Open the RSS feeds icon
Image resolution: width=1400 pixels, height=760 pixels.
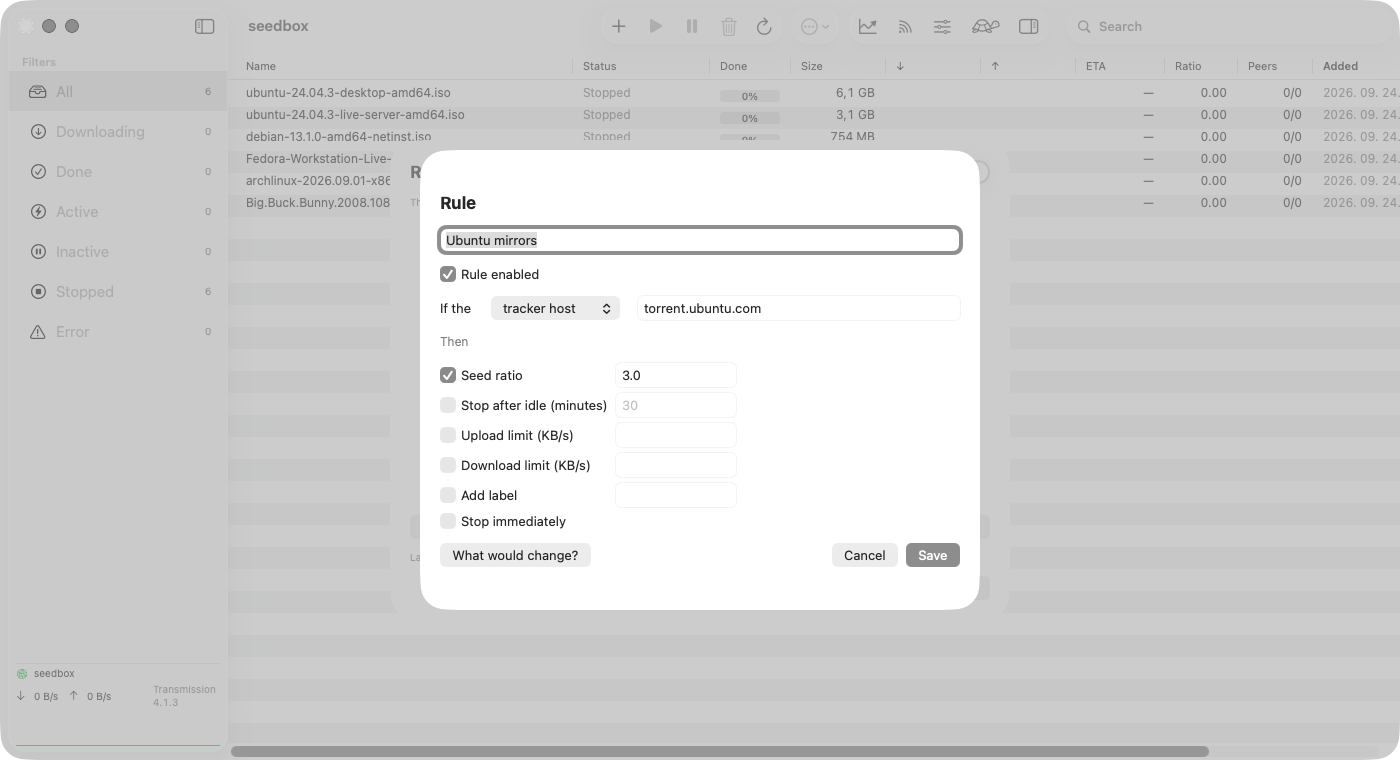click(905, 27)
